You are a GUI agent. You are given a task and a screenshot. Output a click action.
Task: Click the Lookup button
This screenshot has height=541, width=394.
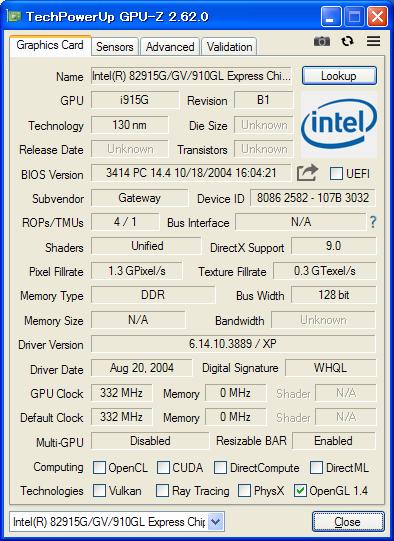[339, 76]
